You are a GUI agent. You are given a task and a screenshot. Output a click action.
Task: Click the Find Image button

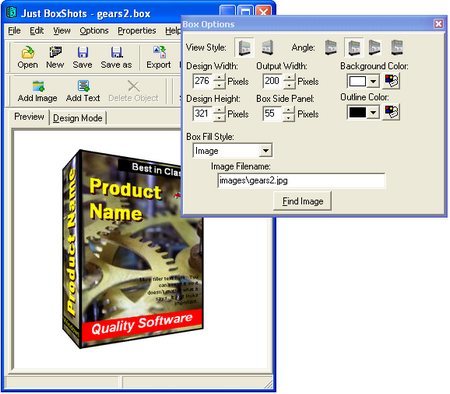tap(302, 201)
